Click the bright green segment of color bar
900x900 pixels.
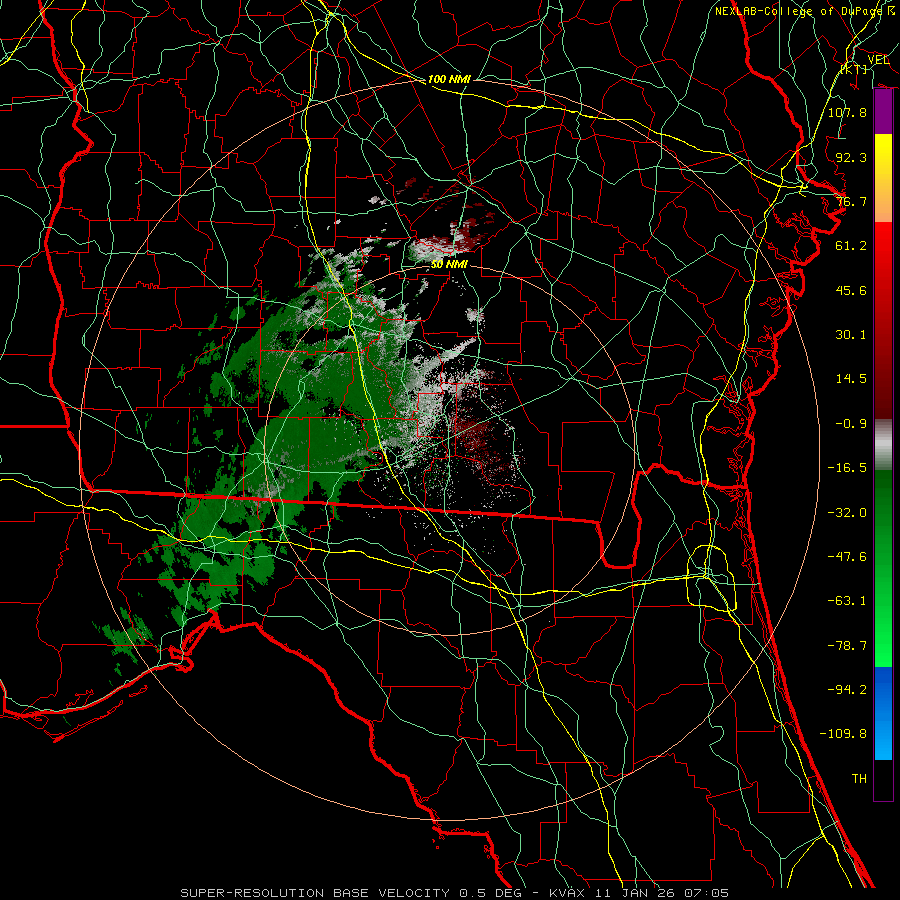[883, 568]
